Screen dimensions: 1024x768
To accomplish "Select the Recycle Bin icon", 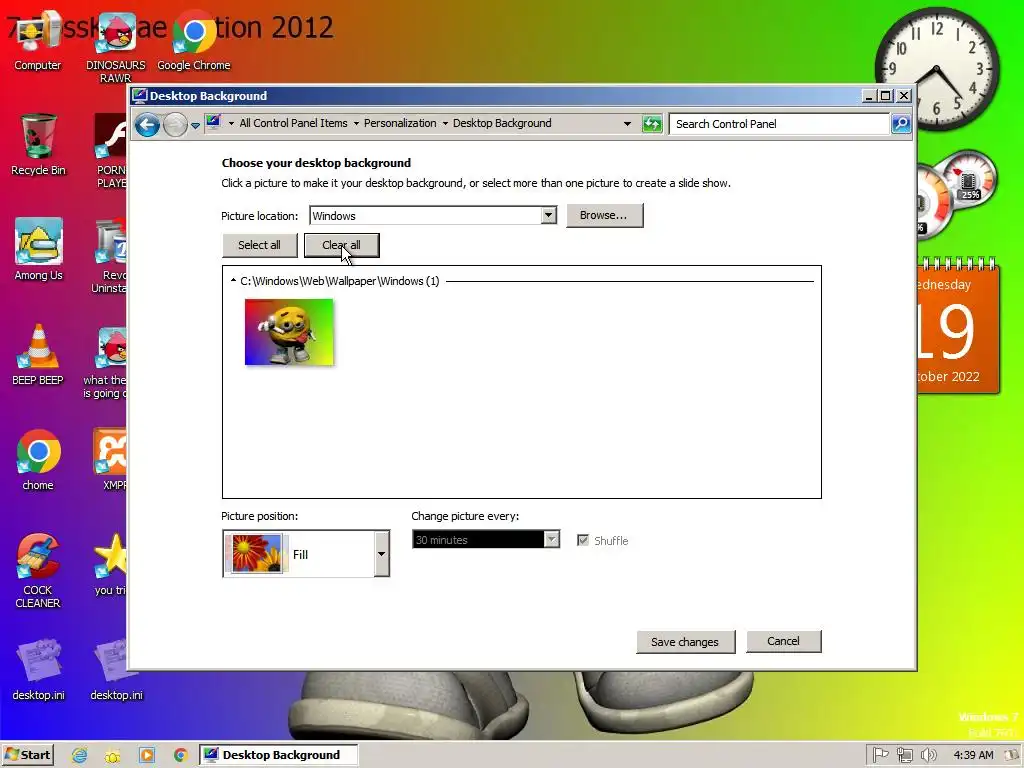I will click(38, 144).
